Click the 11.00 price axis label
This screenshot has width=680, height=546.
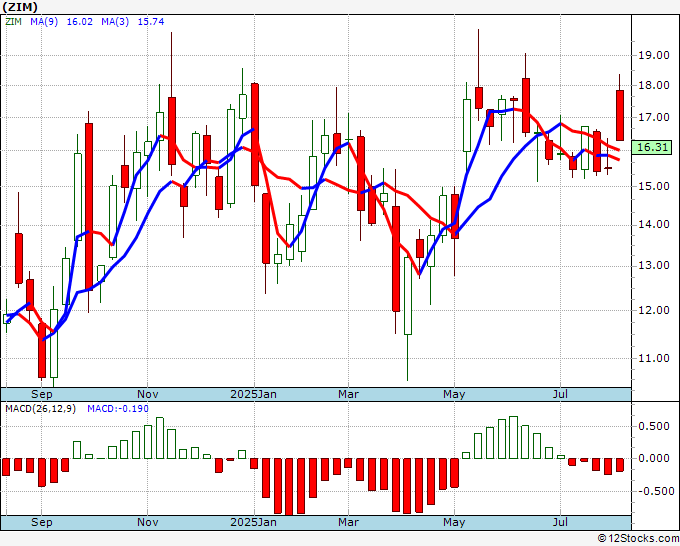[x=654, y=359]
